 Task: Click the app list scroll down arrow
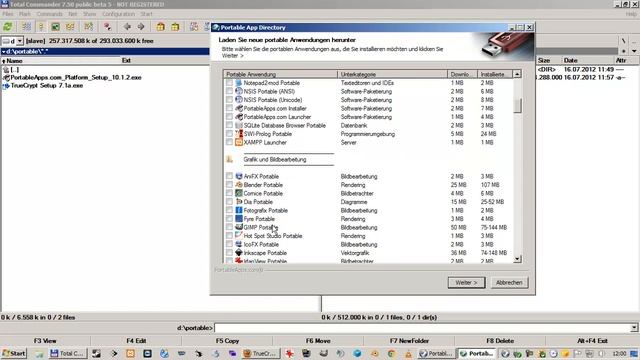[517, 258]
